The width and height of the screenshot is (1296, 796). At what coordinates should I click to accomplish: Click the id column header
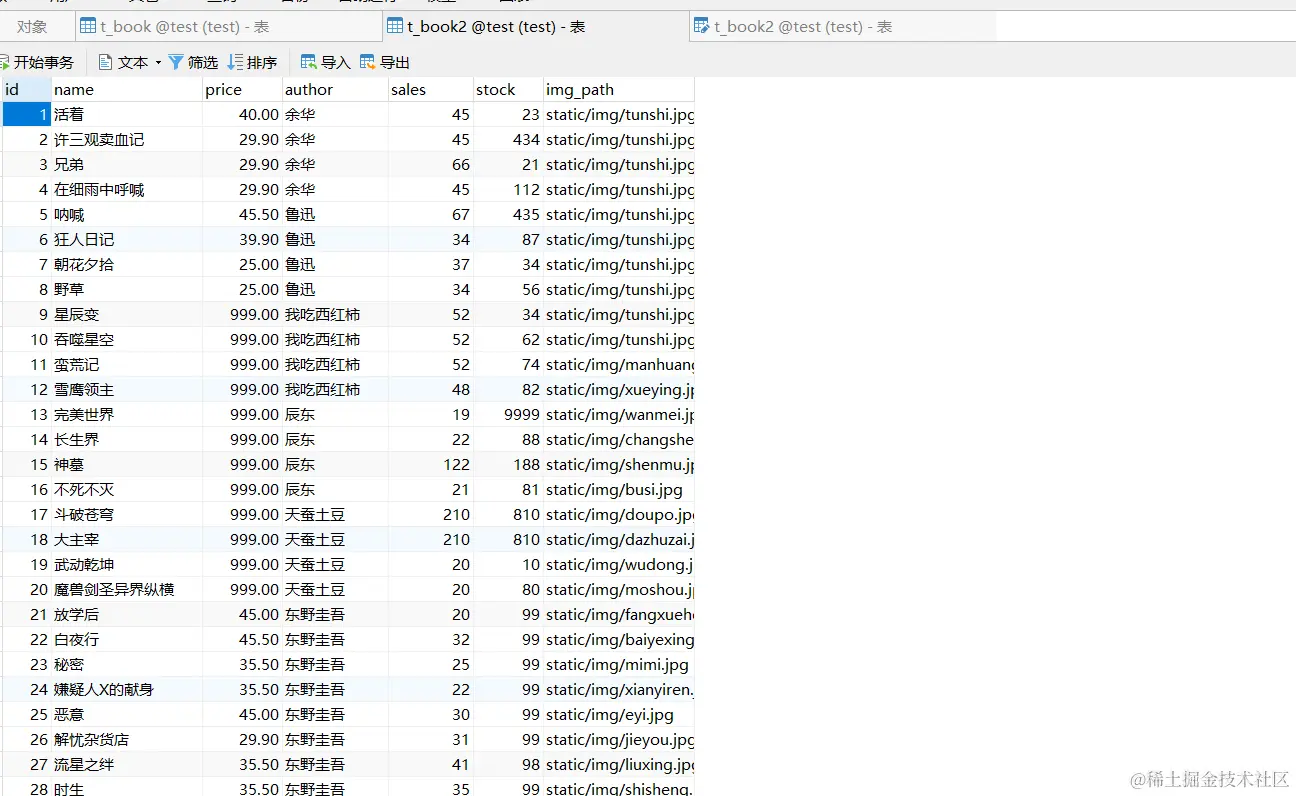coord(26,89)
